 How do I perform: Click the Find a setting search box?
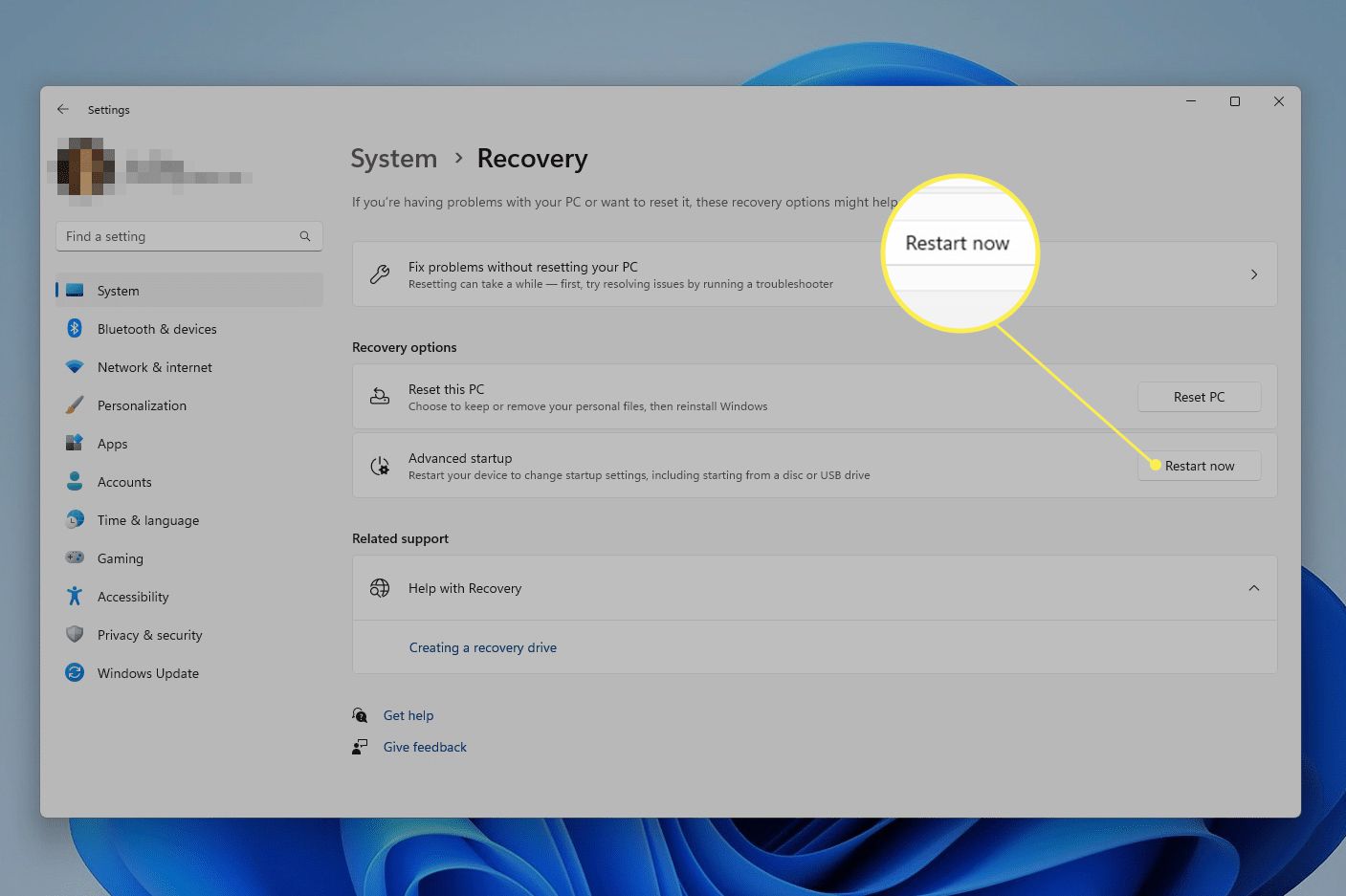tap(189, 236)
